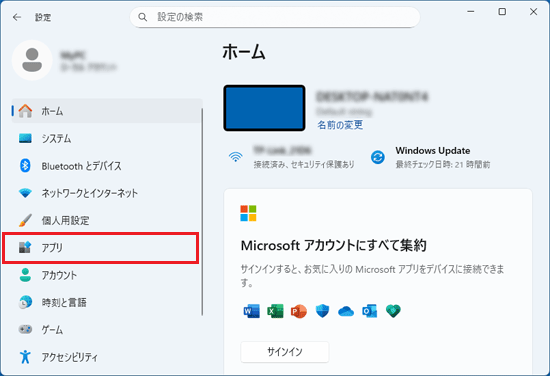This screenshot has height=376, width=550.
Task: Click the Outlook app icon
Action: pyautogui.click(x=370, y=311)
